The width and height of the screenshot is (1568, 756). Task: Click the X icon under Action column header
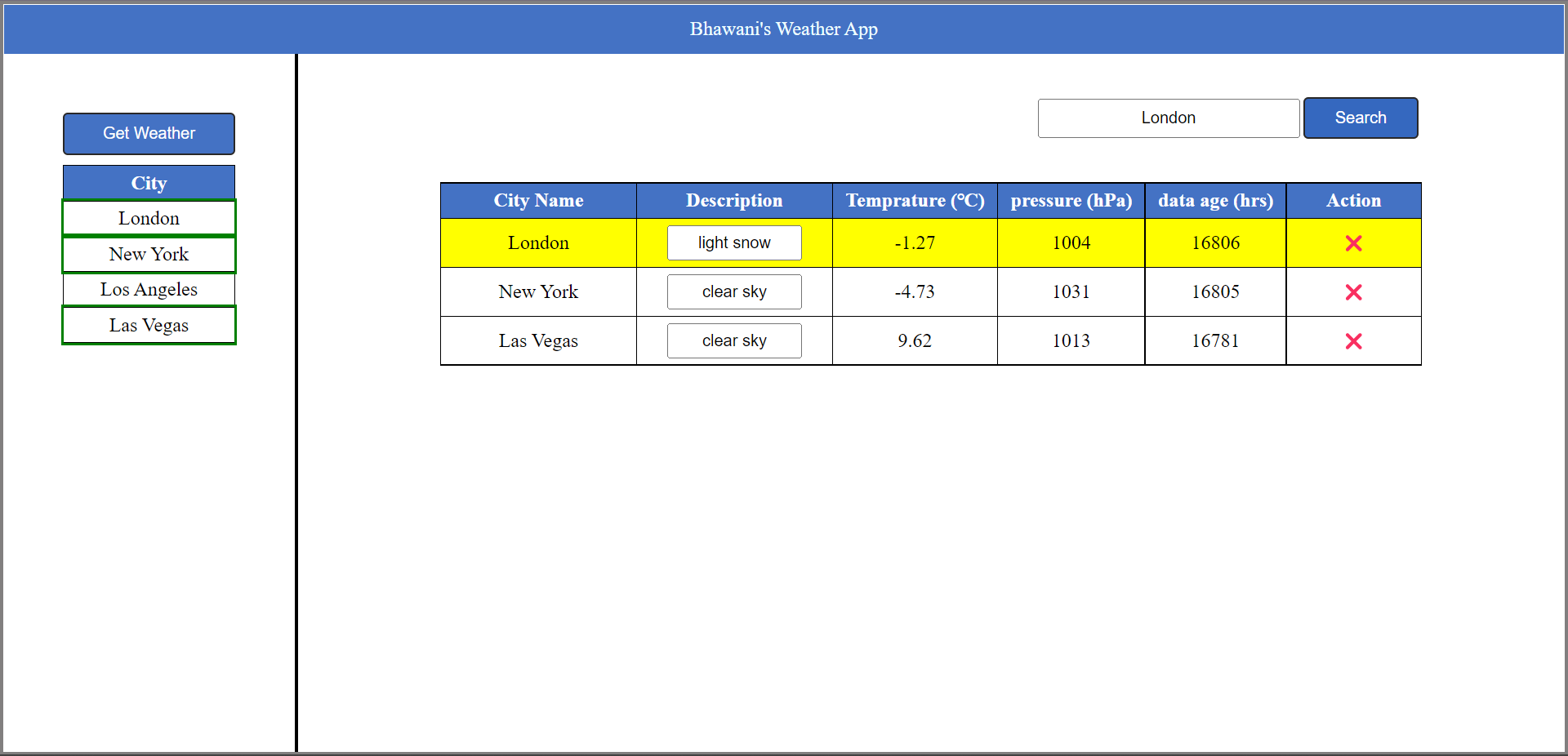pos(1353,242)
